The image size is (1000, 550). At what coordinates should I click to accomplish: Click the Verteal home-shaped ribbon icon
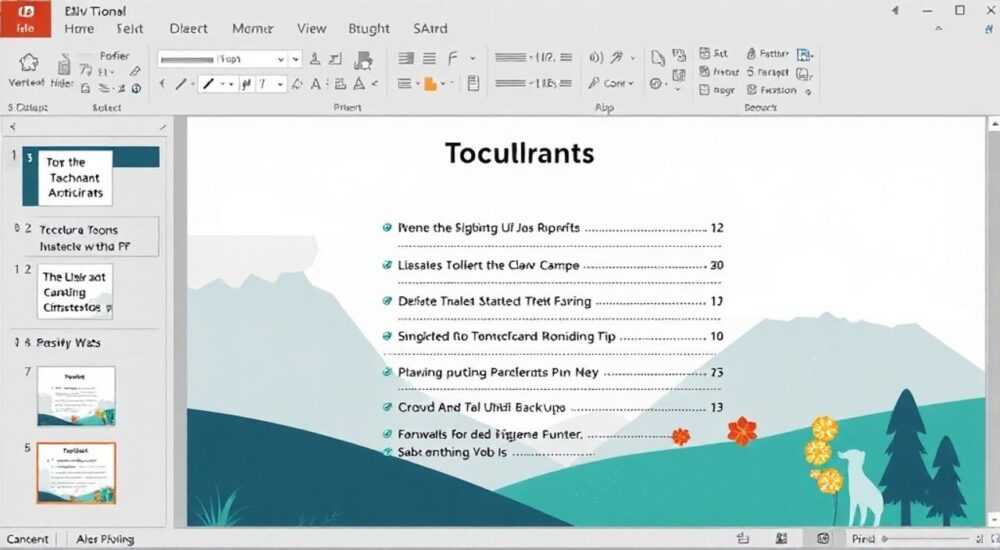[28, 63]
